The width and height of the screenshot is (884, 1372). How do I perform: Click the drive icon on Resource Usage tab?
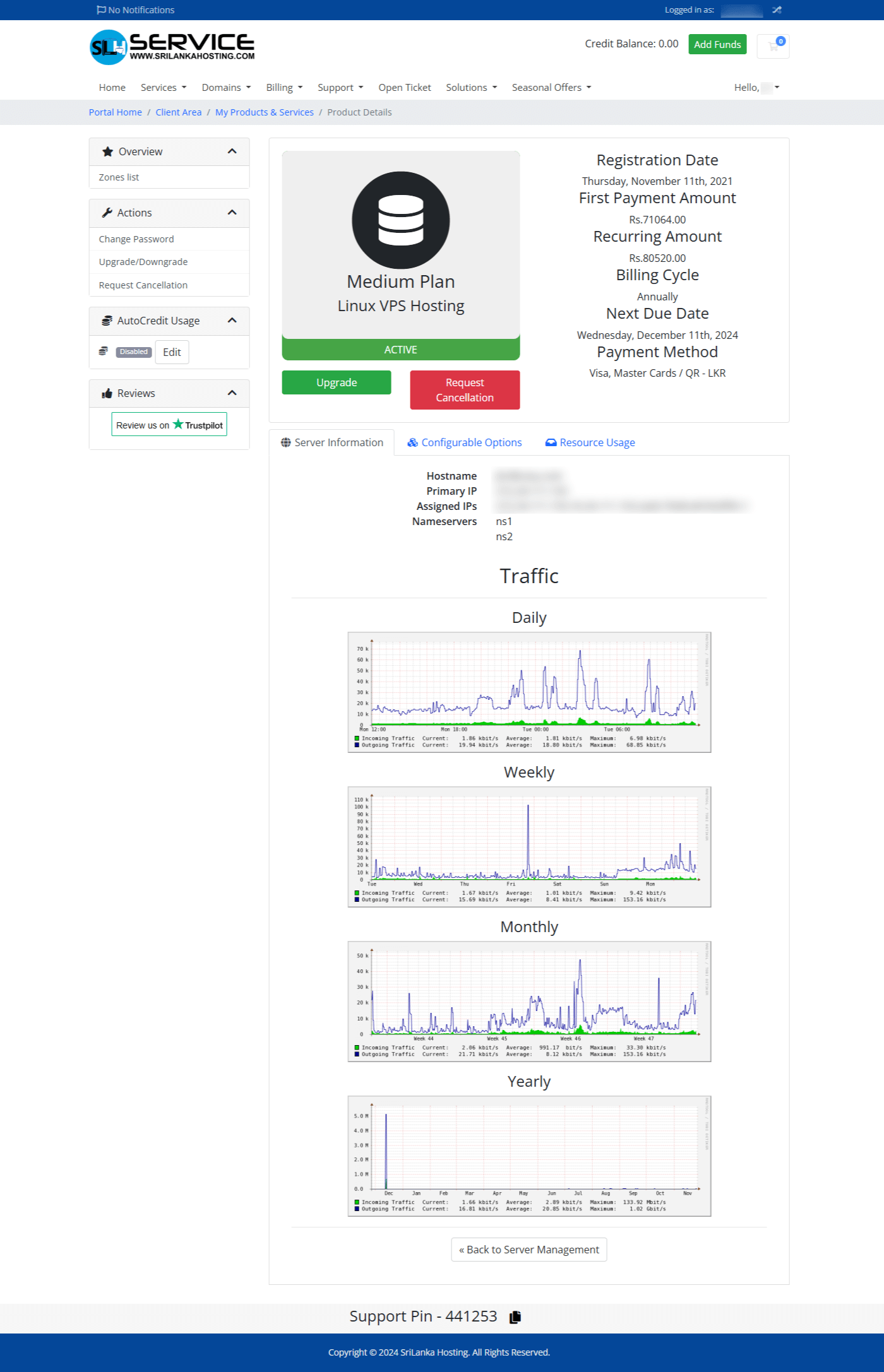pyautogui.click(x=551, y=442)
